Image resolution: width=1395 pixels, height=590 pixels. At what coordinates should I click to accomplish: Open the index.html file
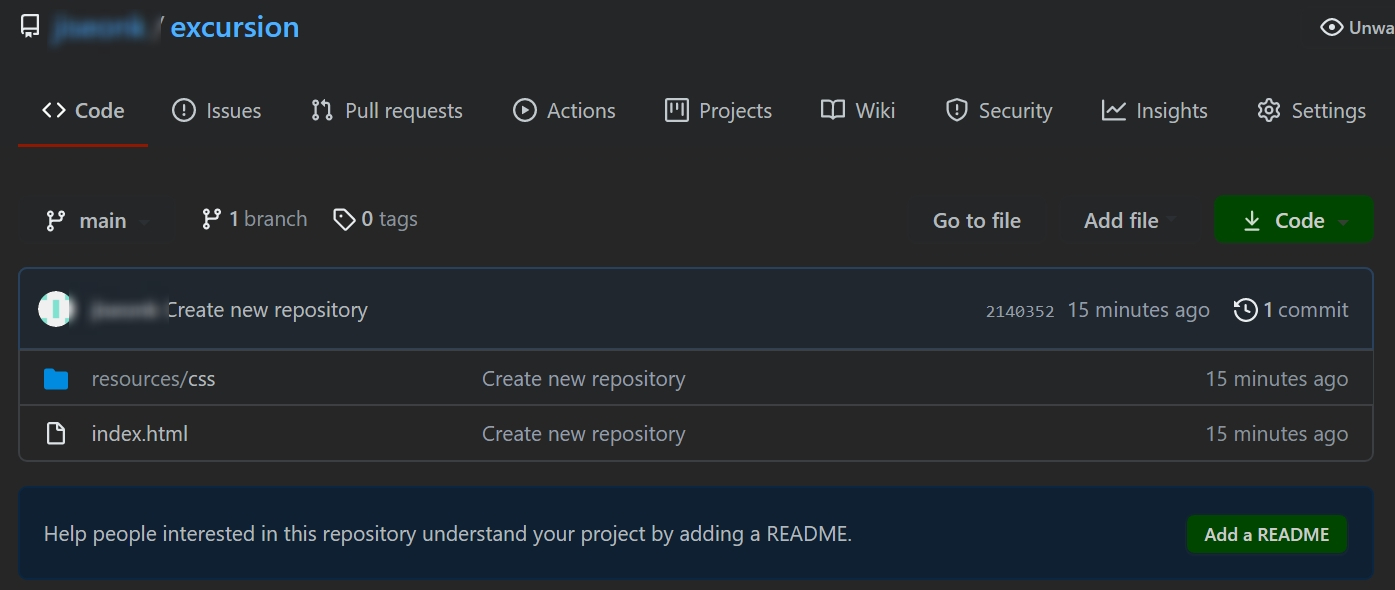pyautogui.click(x=140, y=434)
